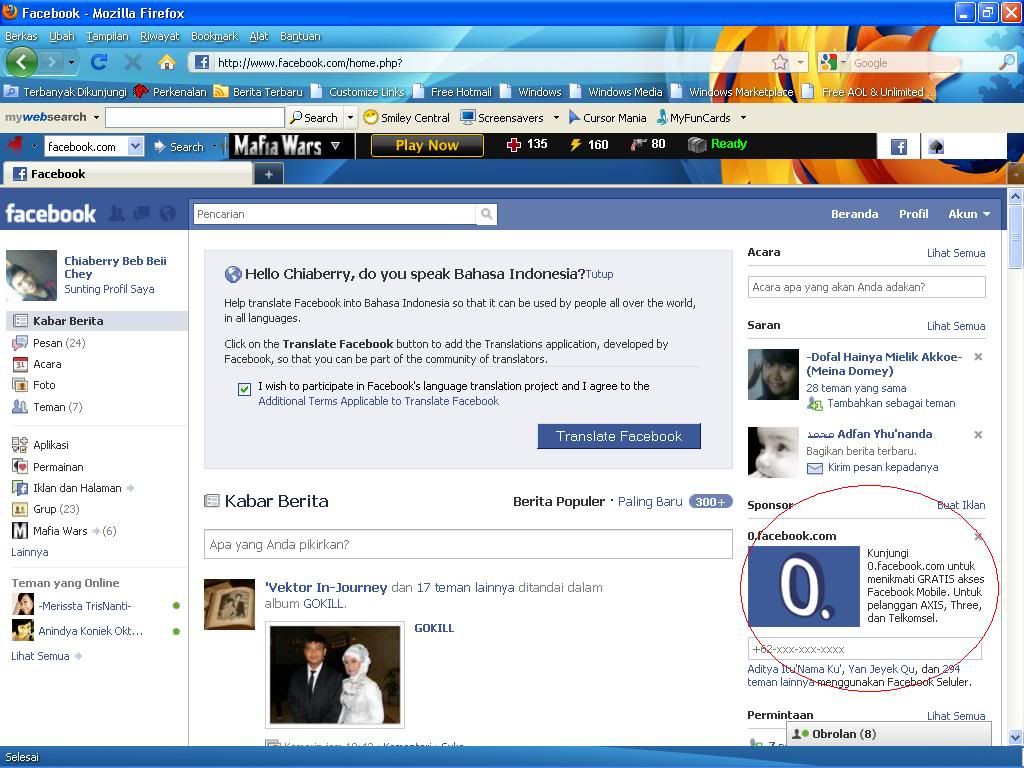Open Facebook friend requests icon in header
The height and width of the screenshot is (768, 1024).
tap(117, 213)
